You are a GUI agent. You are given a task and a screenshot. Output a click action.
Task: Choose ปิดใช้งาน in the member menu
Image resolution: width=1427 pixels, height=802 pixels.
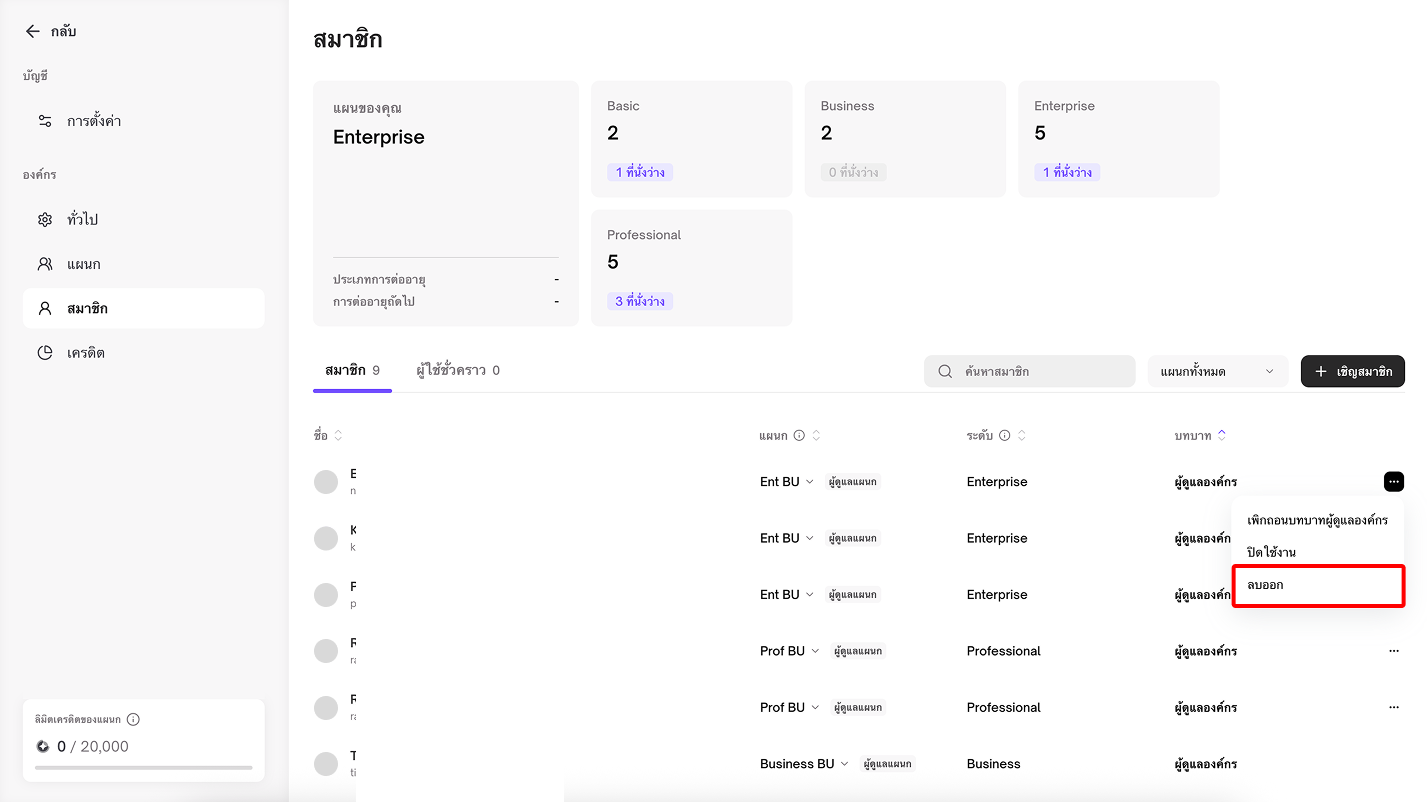pos(1271,552)
